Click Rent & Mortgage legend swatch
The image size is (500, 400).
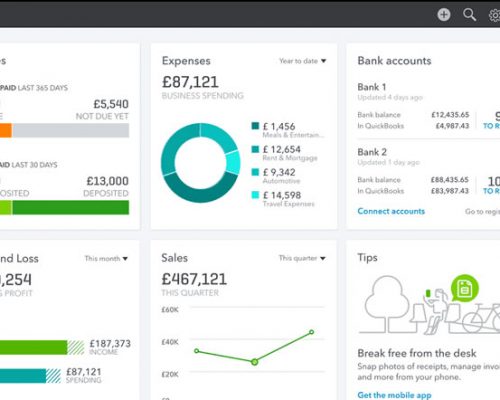[x=255, y=149]
